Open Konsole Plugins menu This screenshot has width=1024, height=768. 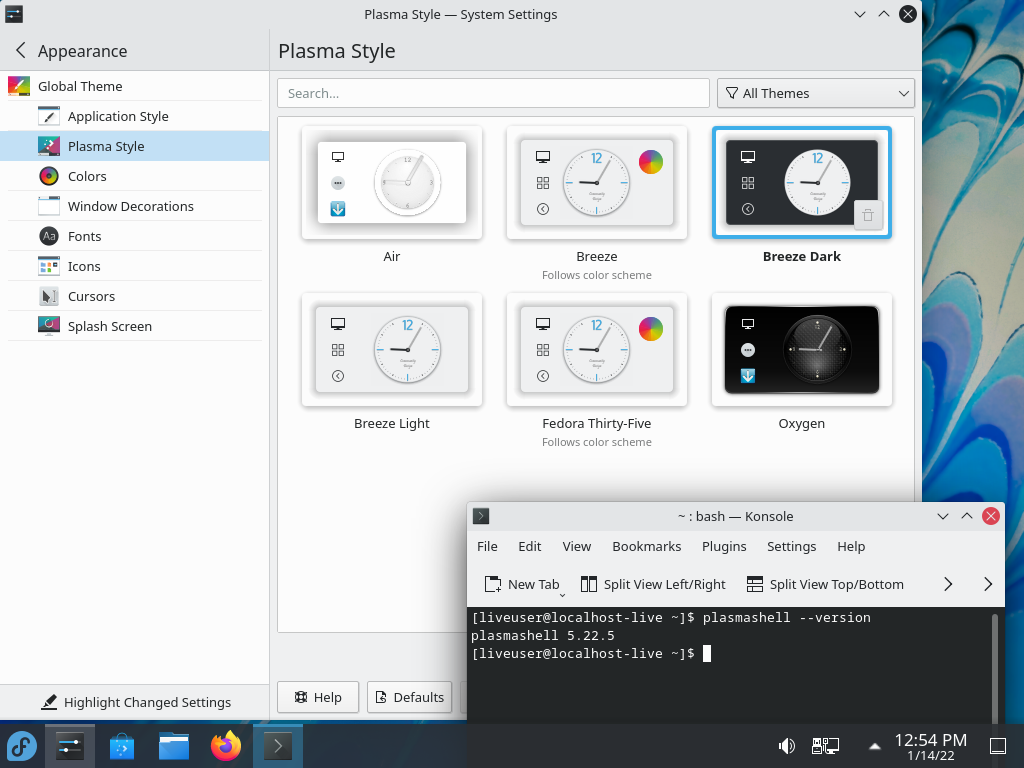coord(724,547)
